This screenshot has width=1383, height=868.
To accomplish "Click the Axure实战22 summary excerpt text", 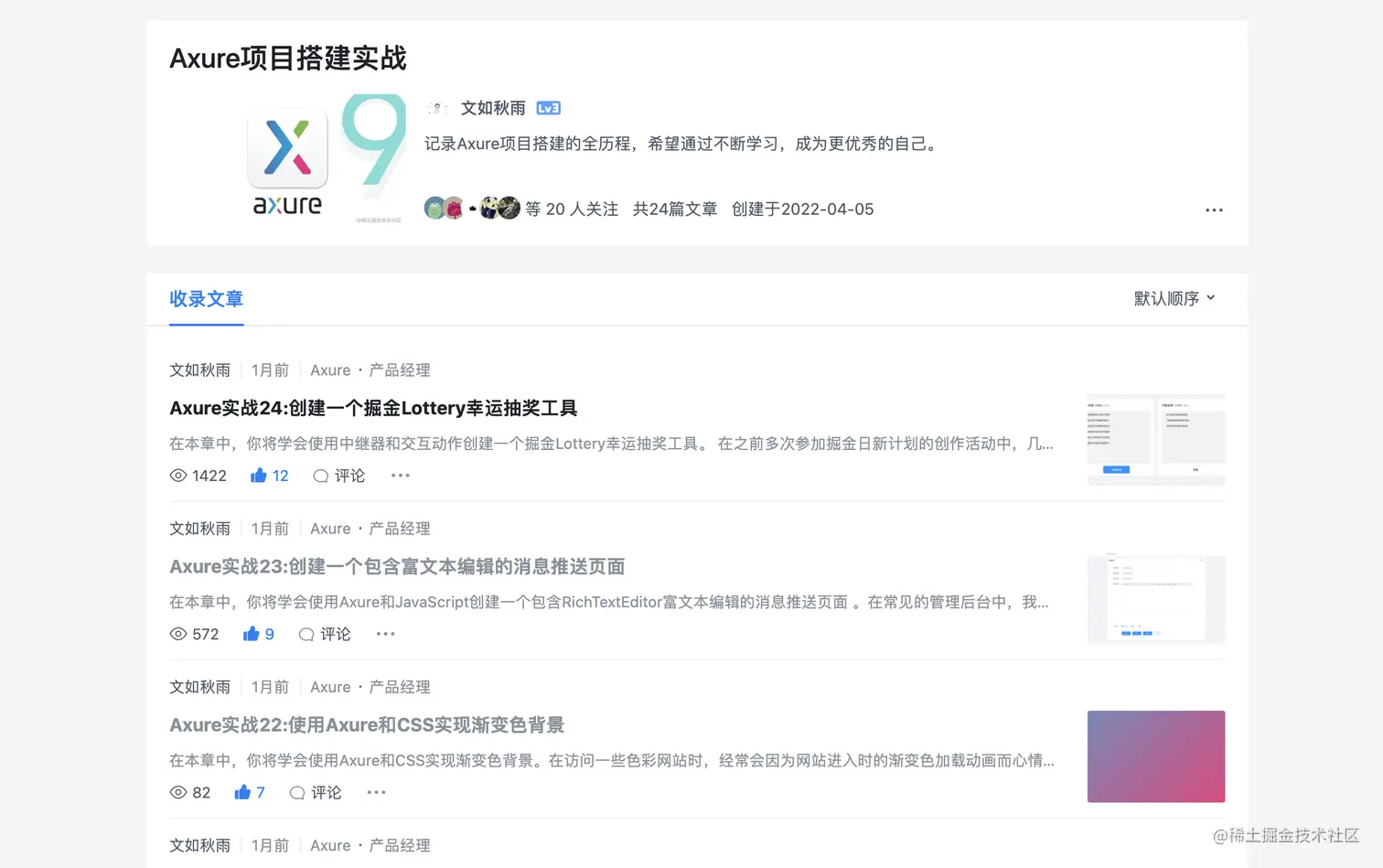I will (612, 760).
